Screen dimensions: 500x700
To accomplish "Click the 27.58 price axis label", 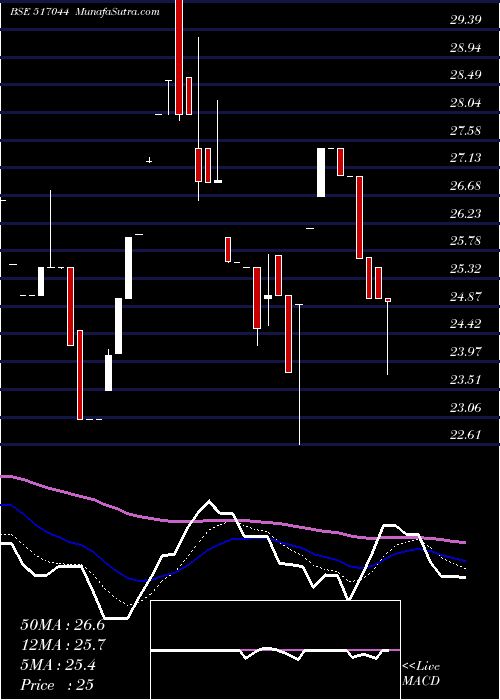I will [465, 130].
